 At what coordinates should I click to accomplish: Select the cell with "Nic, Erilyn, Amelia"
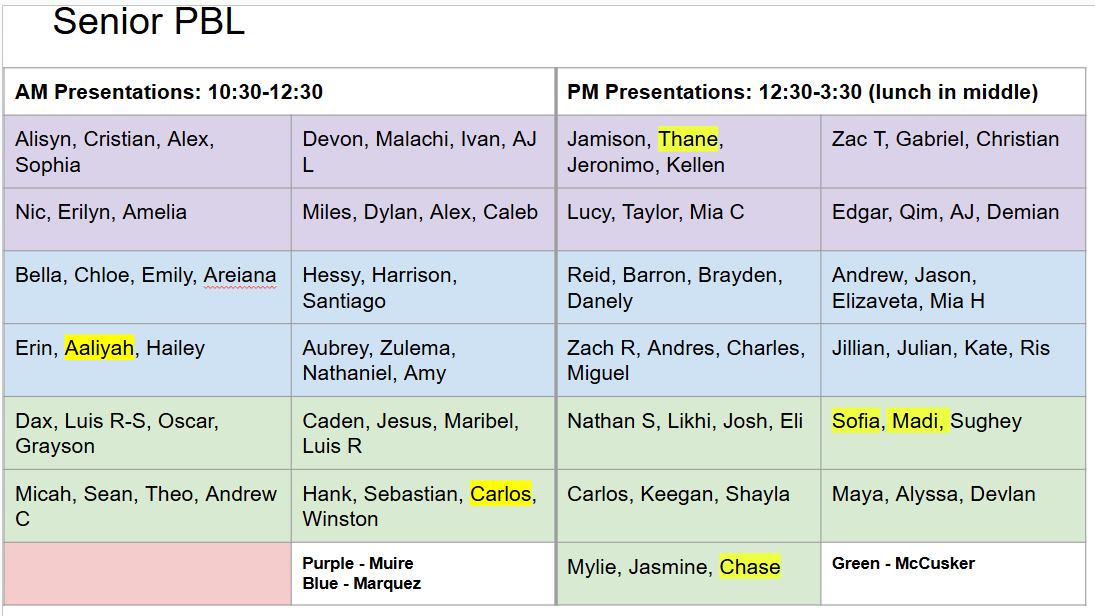(101, 212)
